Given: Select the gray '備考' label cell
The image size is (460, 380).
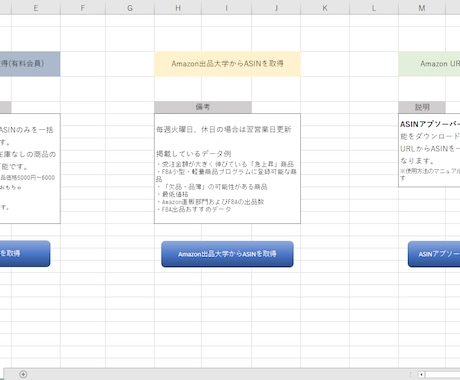Looking at the screenshot, I should pyautogui.click(x=203, y=107).
